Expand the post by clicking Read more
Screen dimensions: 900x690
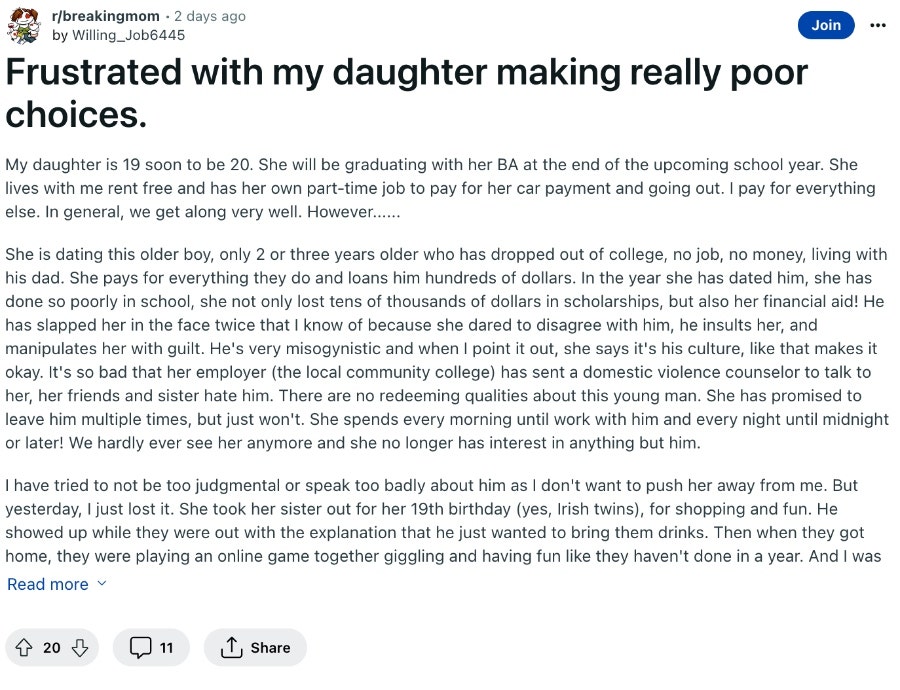pos(47,584)
